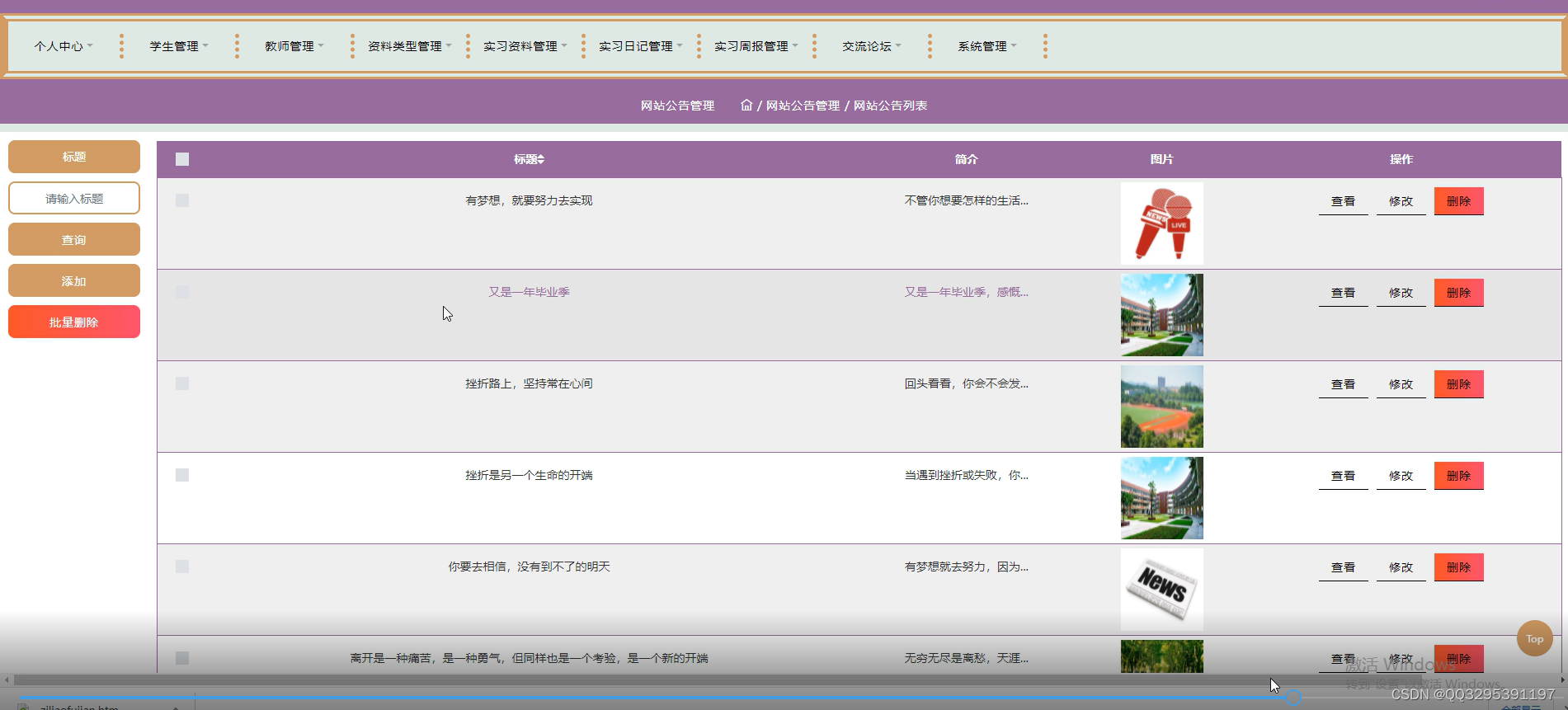This screenshot has width=1568, height=710.
Task: Click the title 又是一年毕业季
Action: (529, 292)
